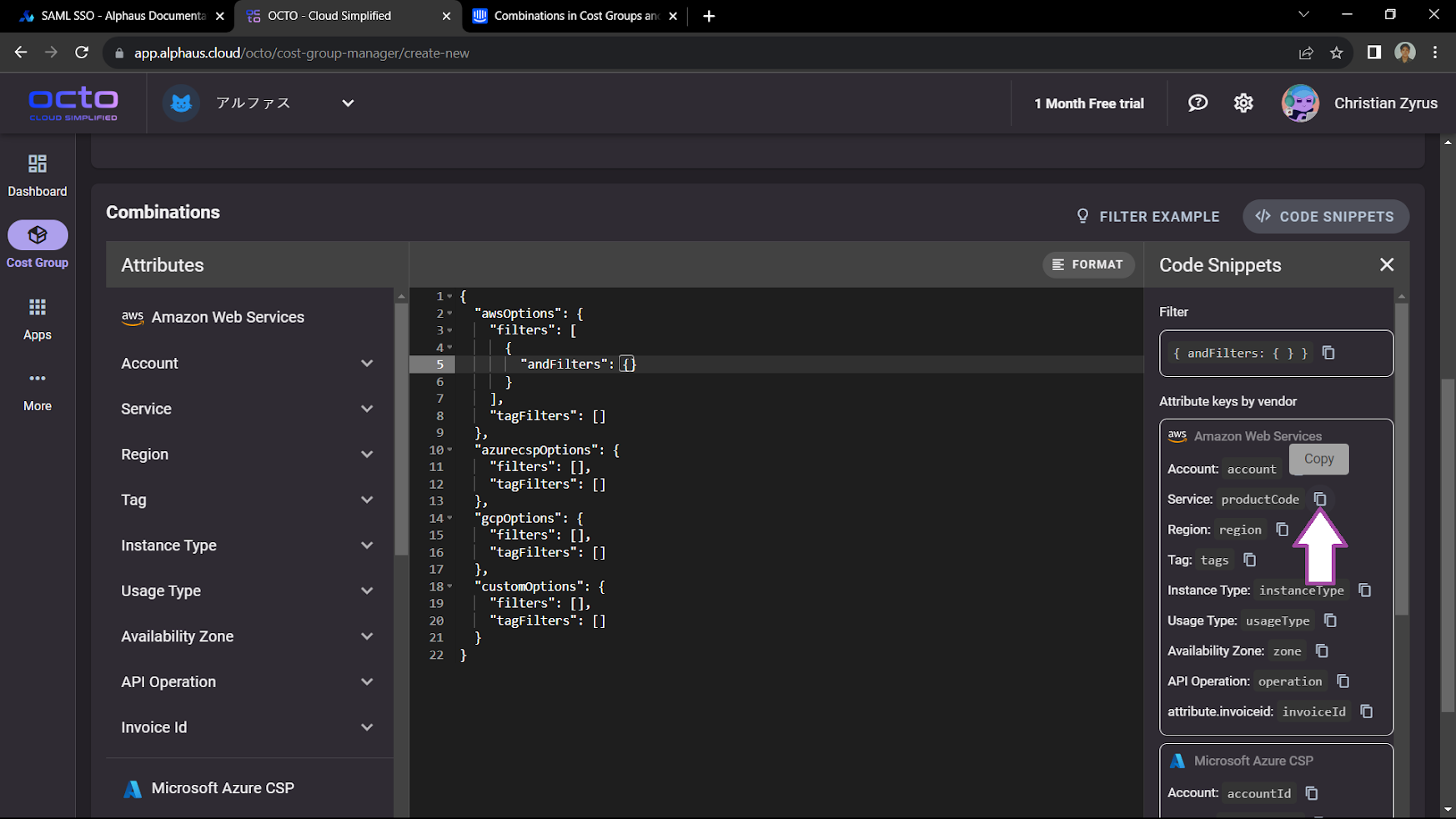Copy the andFilters filter snippet
1456x819 pixels.
click(1328, 353)
